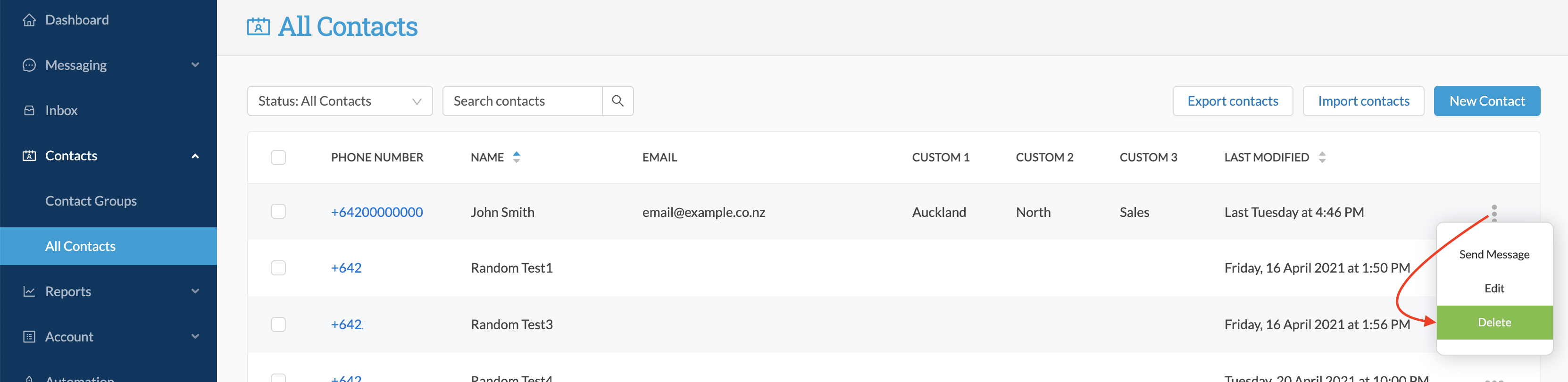Viewport: 1568px width, 382px height.
Task: Select the John Smith row checkbox
Action: [x=278, y=212]
